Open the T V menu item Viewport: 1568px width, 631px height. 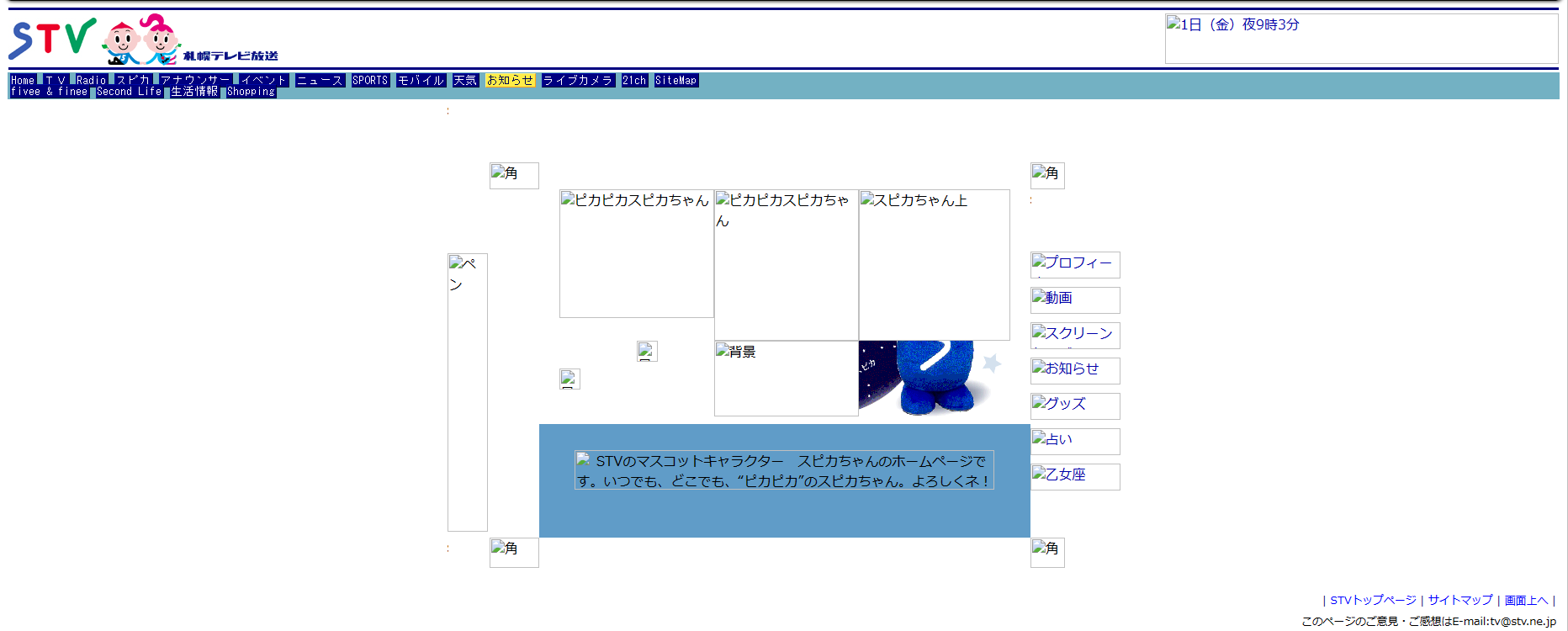click(56, 81)
